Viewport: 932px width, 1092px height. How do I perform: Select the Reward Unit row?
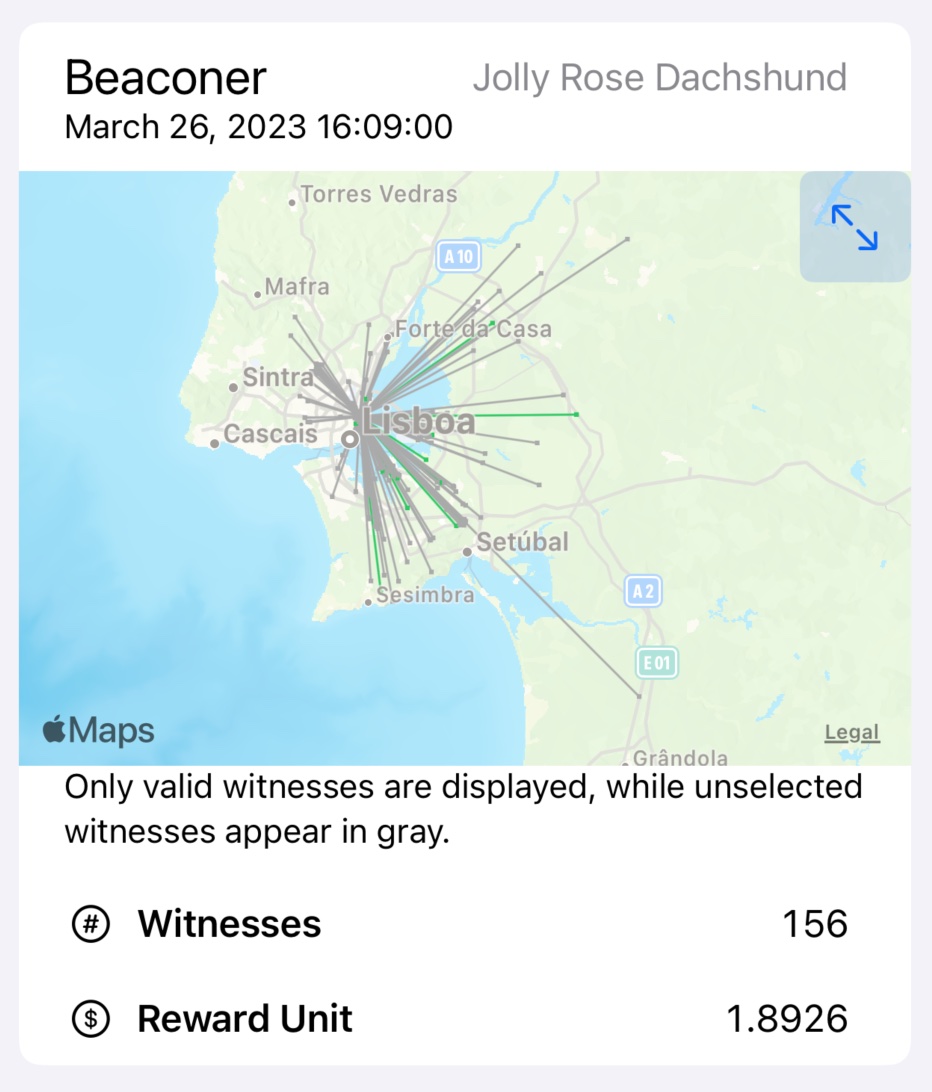tap(460, 1018)
